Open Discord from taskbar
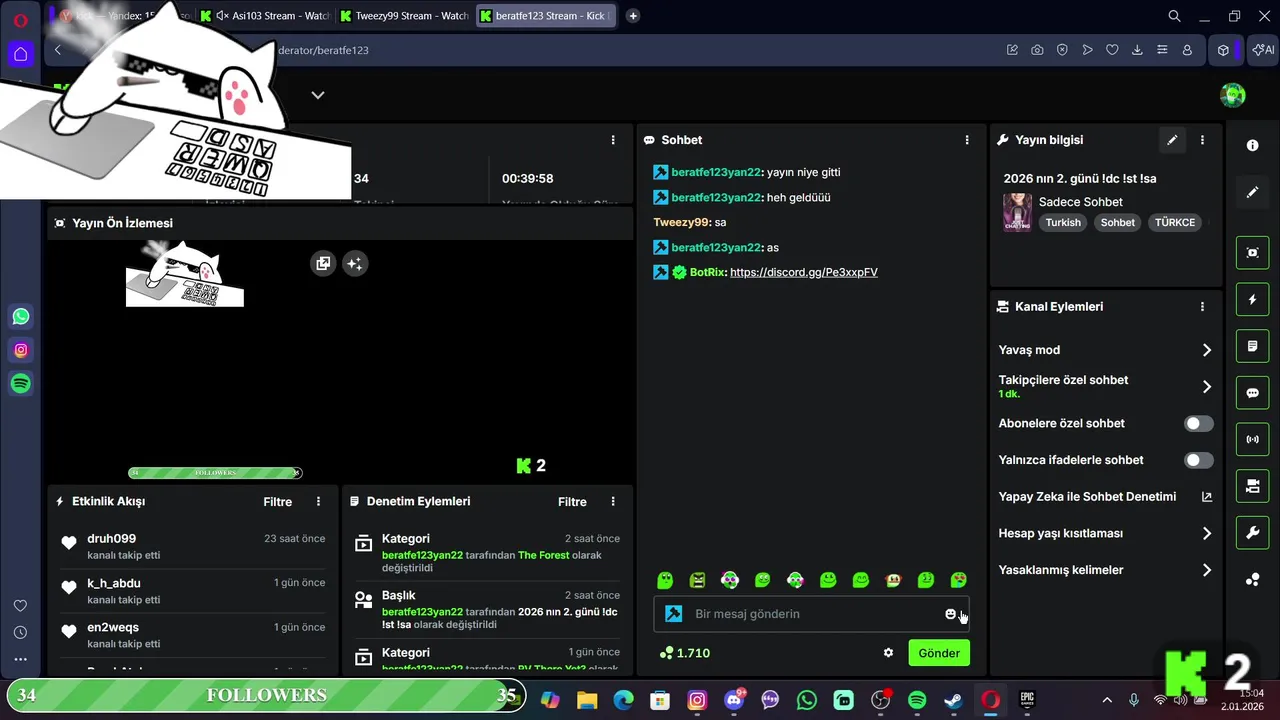The image size is (1280, 720). 734,700
